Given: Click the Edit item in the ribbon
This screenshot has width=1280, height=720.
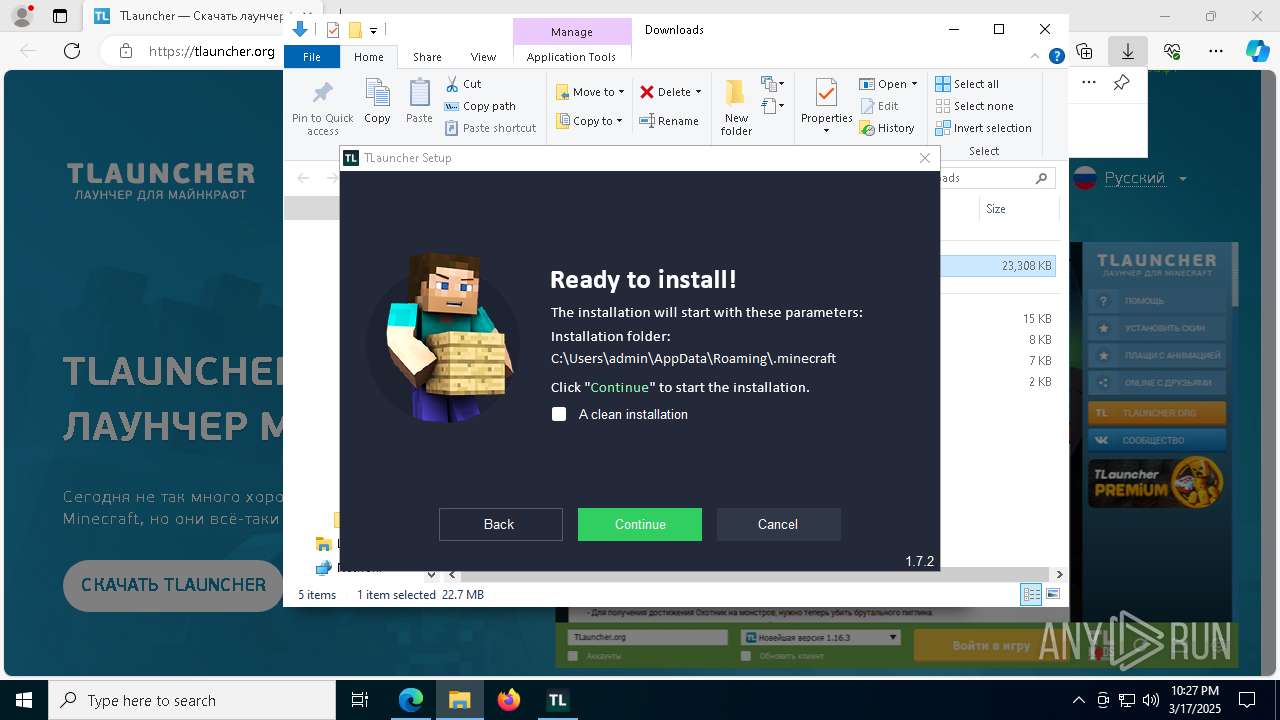Looking at the screenshot, I should pyautogui.click(x=879, y=106).
